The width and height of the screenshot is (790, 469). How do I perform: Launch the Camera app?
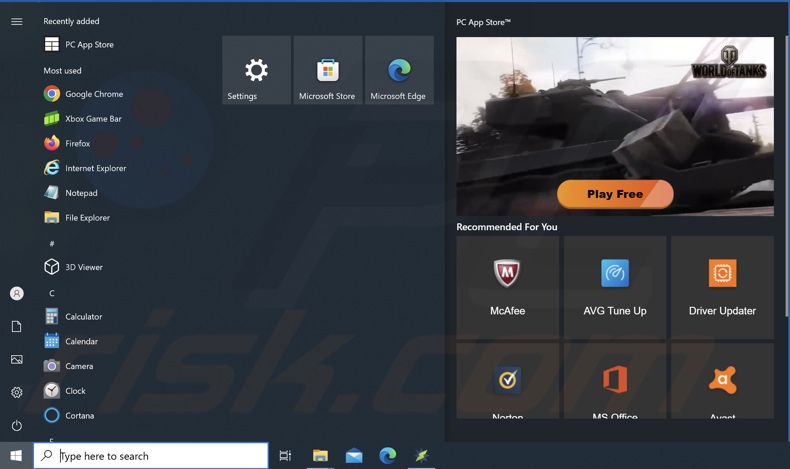[69, 366]
